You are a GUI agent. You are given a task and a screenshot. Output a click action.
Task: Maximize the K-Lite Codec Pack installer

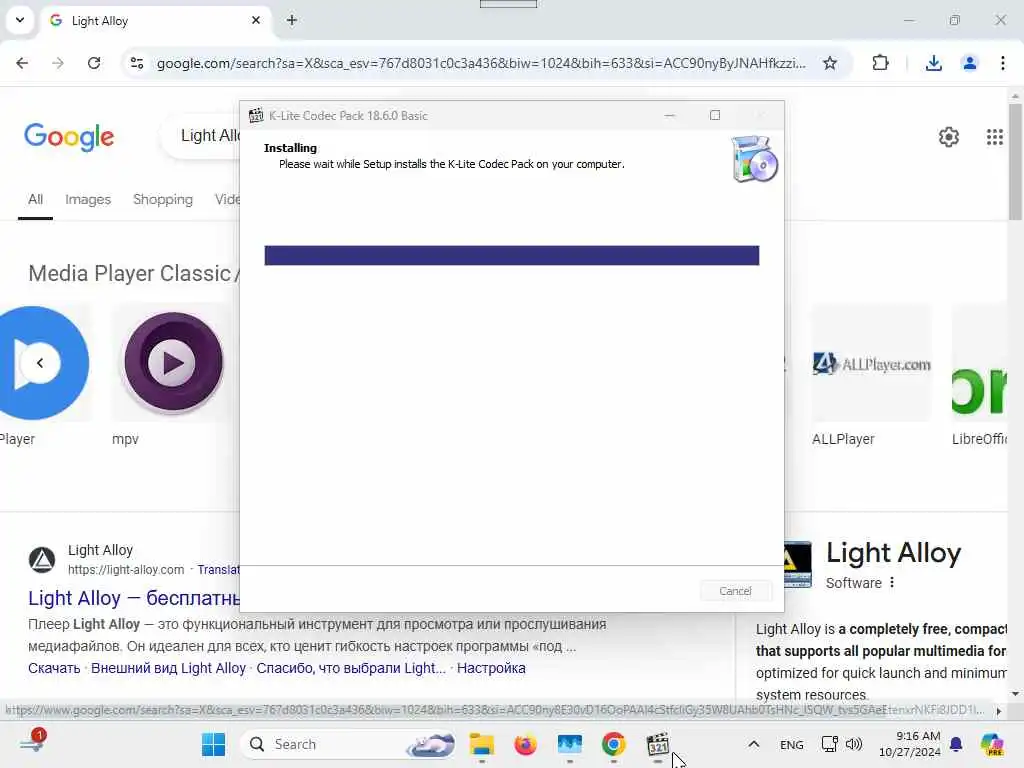coord(715,116)
